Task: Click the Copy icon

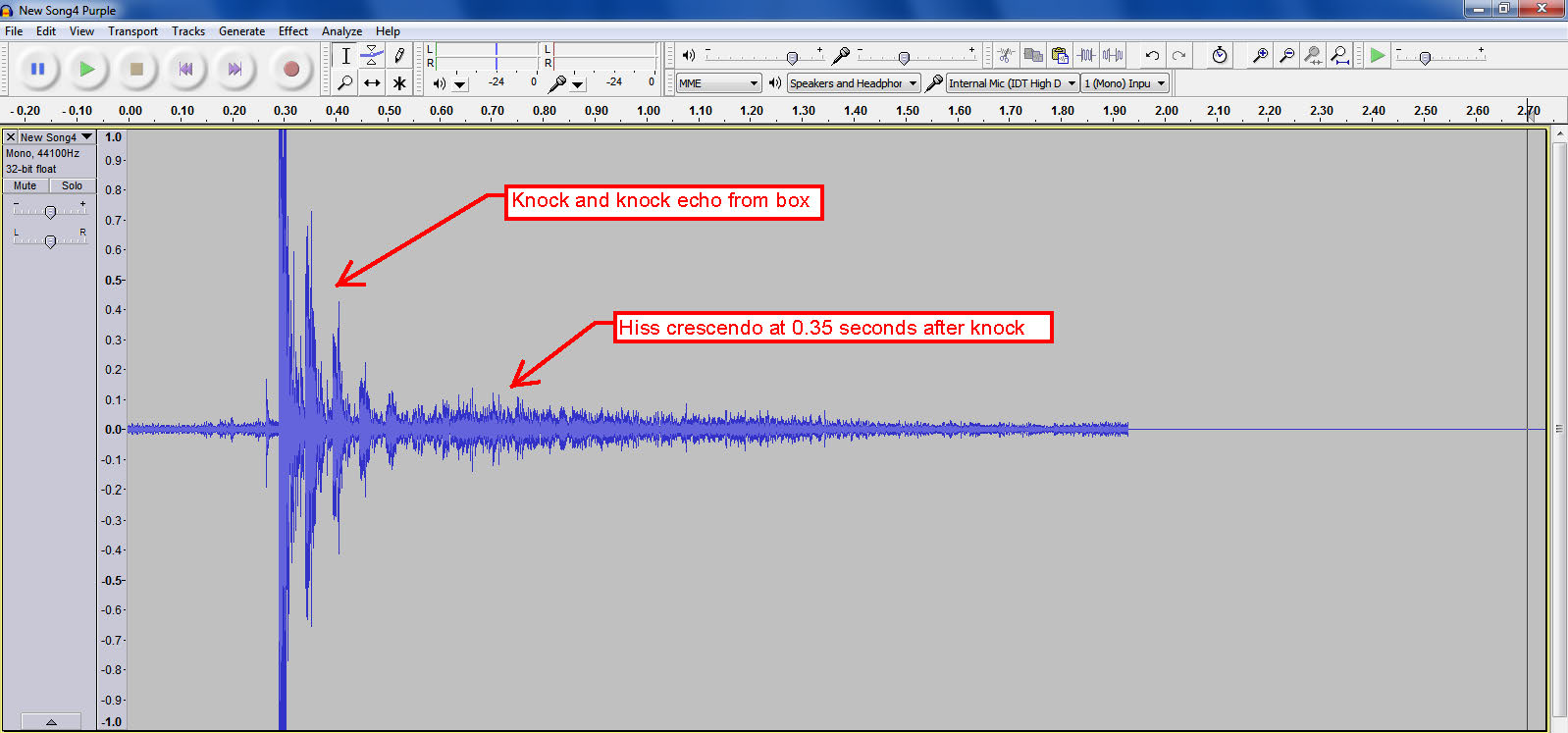Action: [x=1032, y=56]
